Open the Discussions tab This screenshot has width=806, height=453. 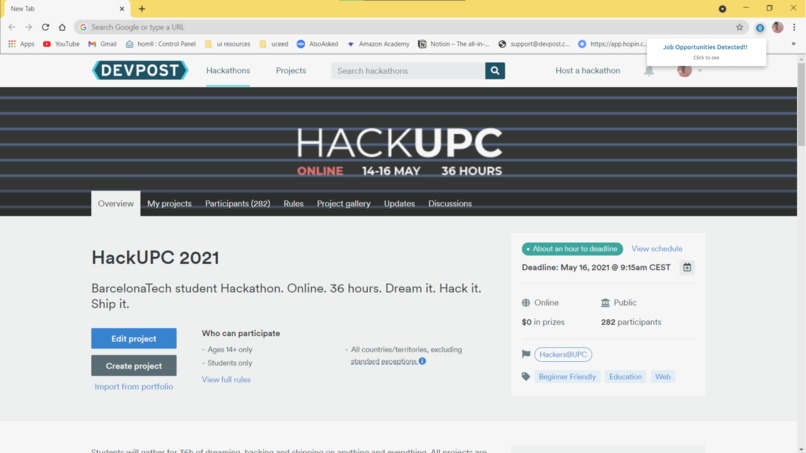point(450,204)
